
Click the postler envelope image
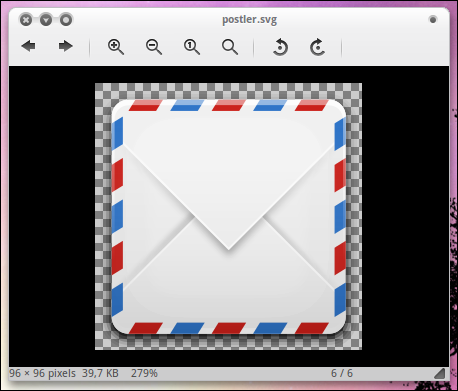click(x=228, y=216)
